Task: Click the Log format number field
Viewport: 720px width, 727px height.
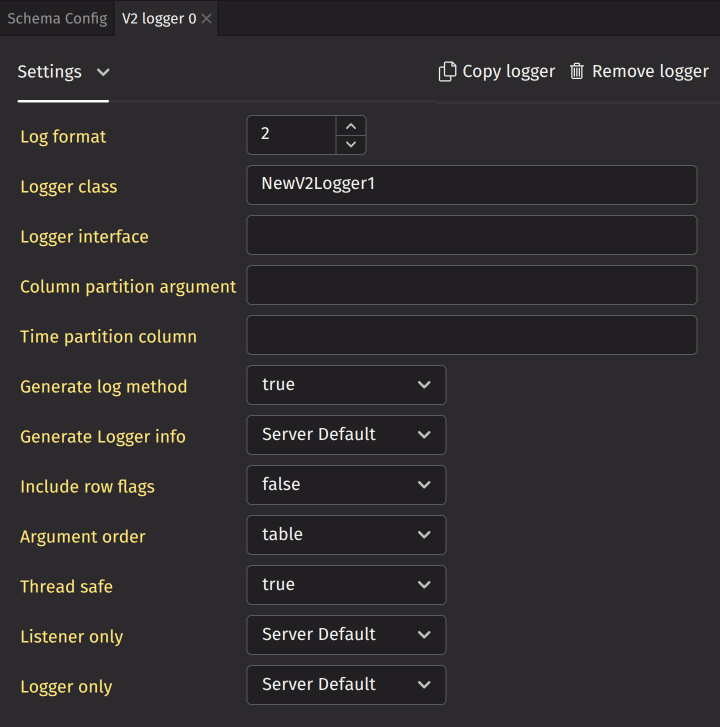Action: point(290,135)
